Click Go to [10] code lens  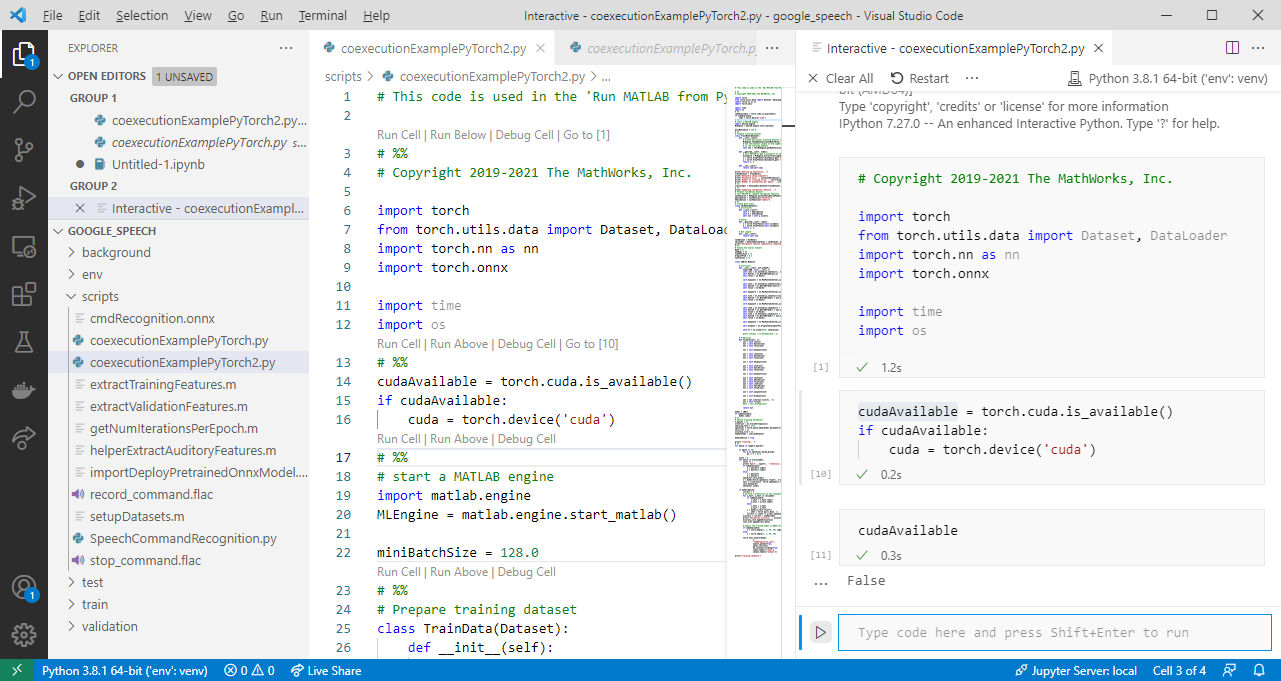click(592, 344)
